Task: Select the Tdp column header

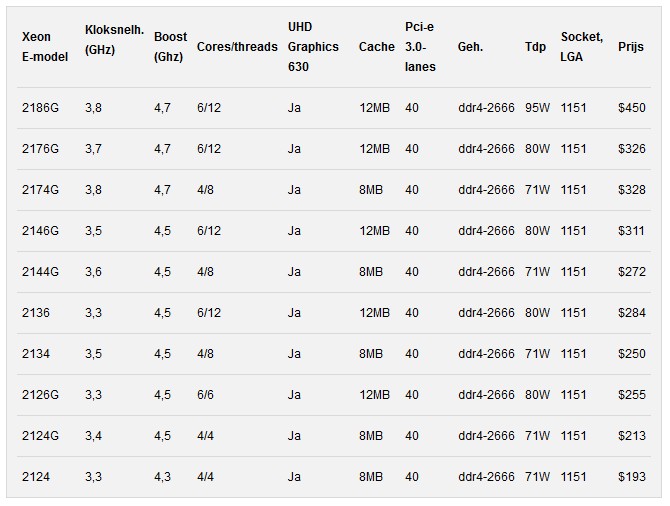Action: [535, 47]
